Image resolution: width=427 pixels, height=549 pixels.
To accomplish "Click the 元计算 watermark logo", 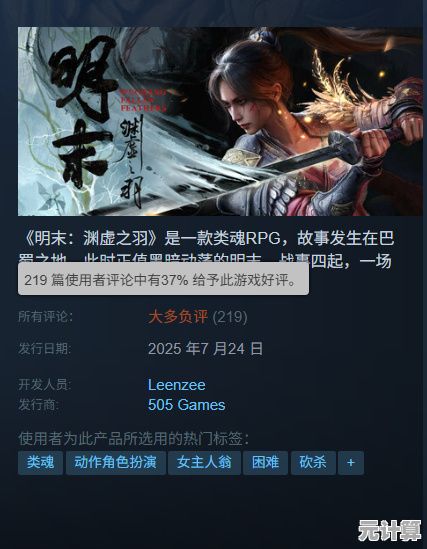I will pos(389,530).
